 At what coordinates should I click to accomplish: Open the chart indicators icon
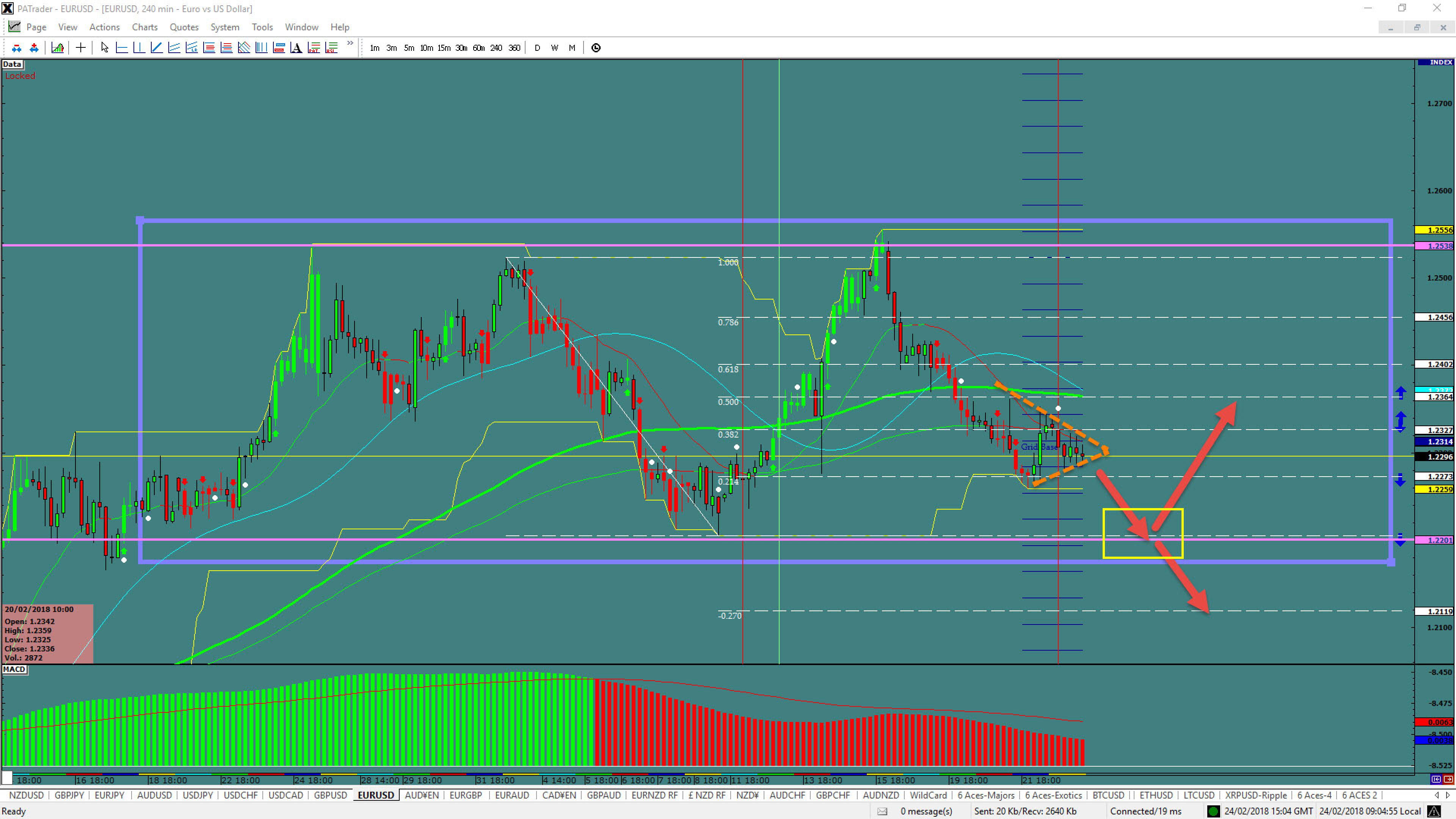pos(57,48)
